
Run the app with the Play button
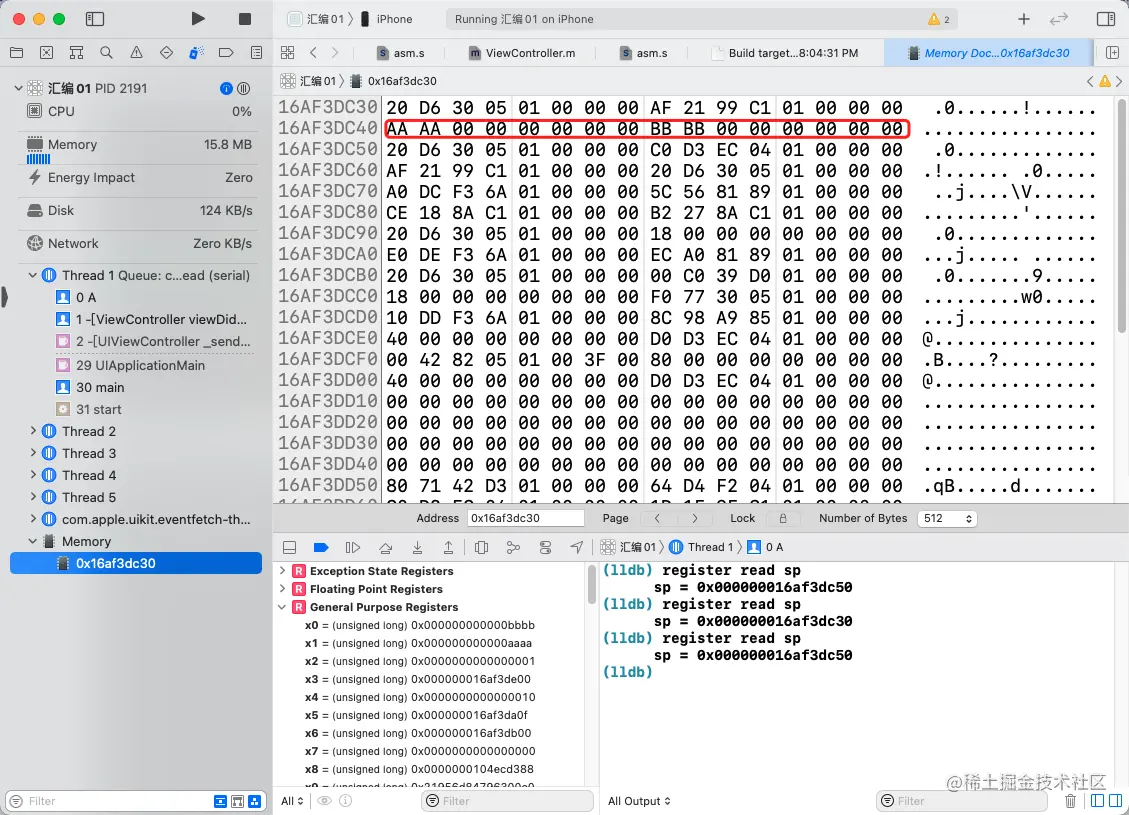tap(198, 19)
